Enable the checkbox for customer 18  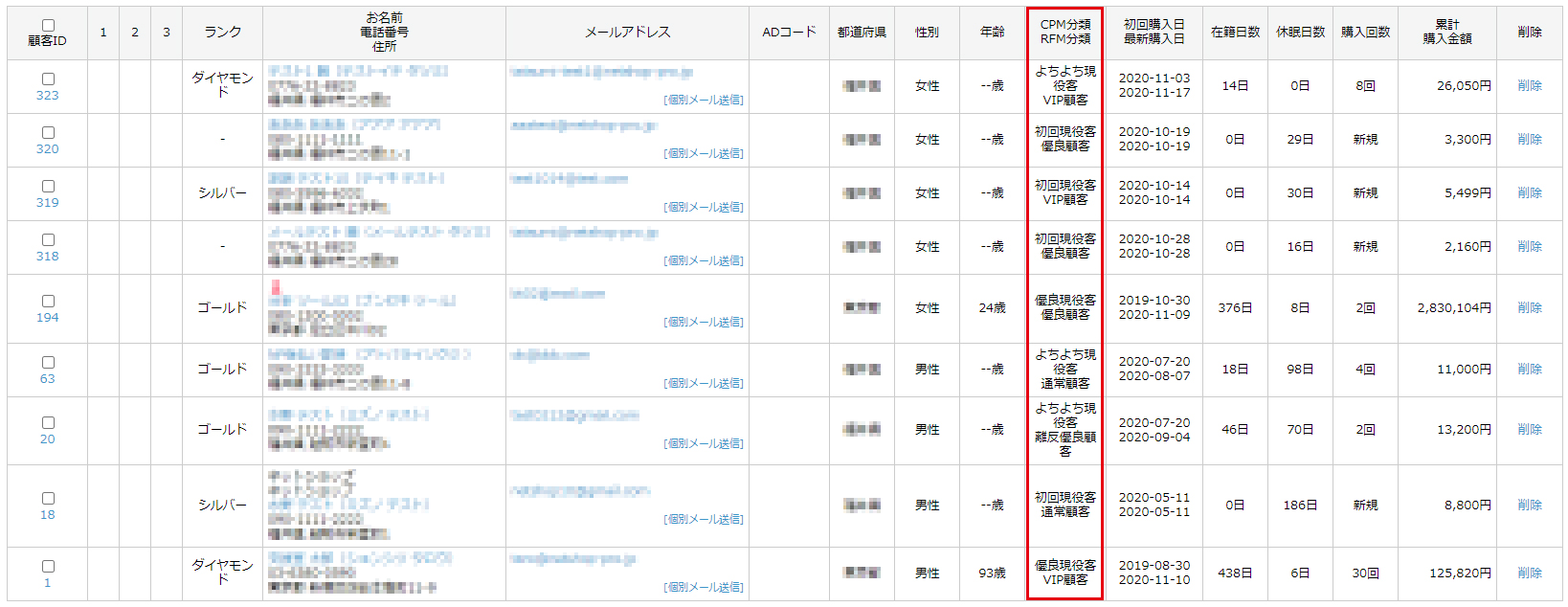(48, 498)
